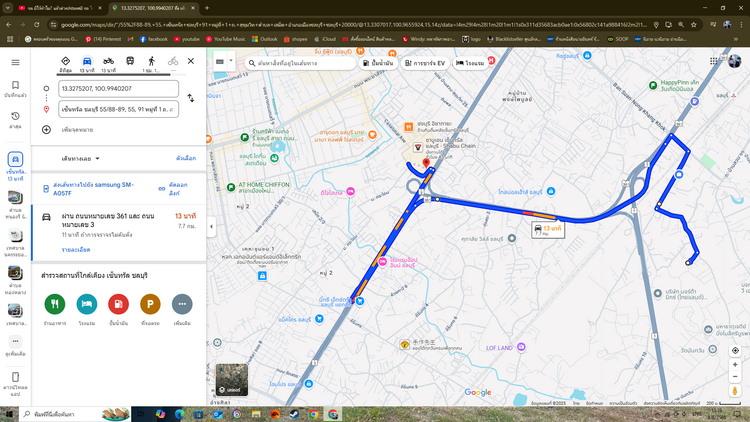Select public transit travel mode icon
This screenshot has height=422, width=750.
click(x=130, y=61)
